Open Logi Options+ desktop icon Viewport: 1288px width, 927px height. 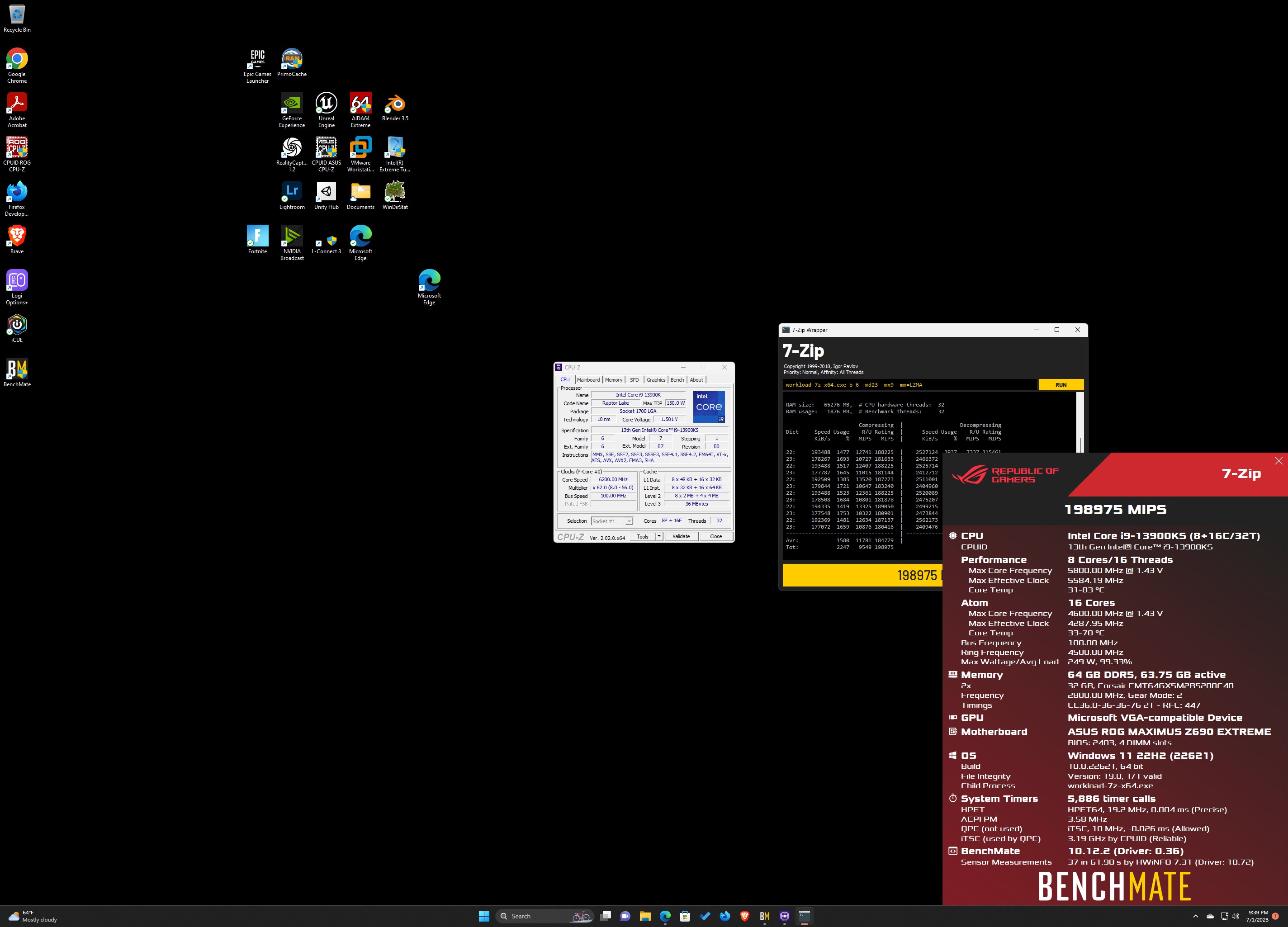click(17, 287)
